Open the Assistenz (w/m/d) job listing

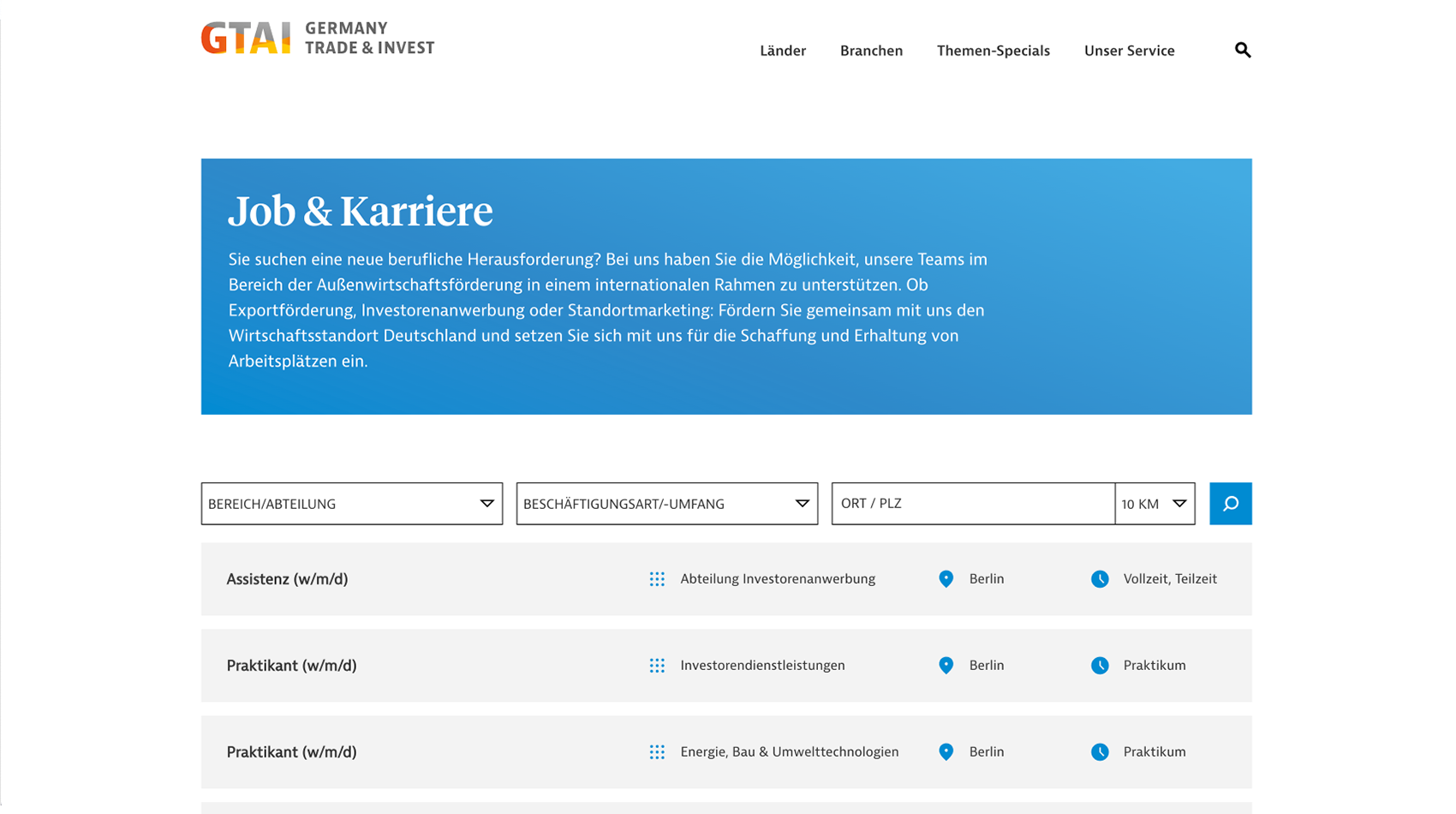[287, 579]
